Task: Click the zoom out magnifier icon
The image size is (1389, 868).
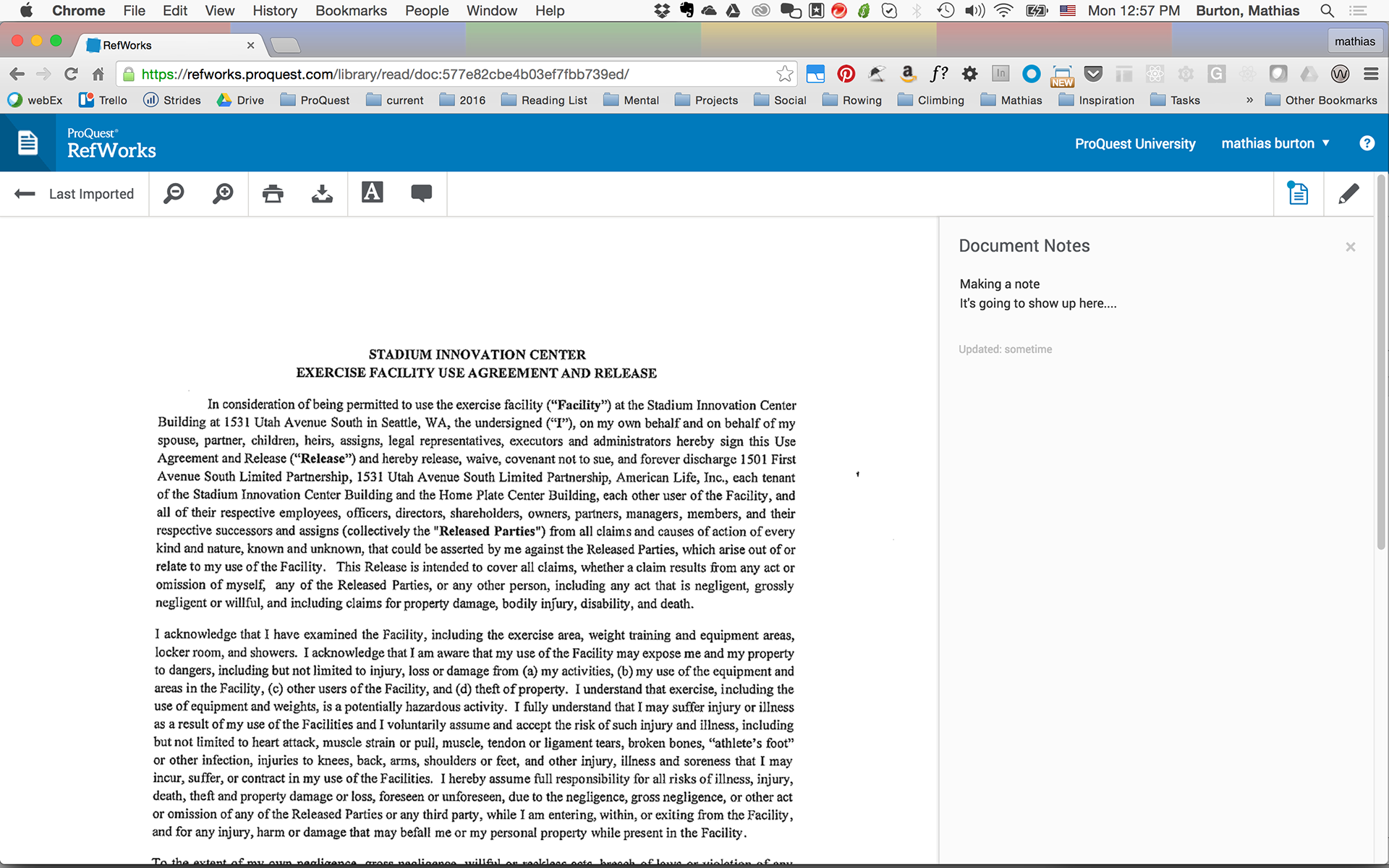Action: click(174, 194)
